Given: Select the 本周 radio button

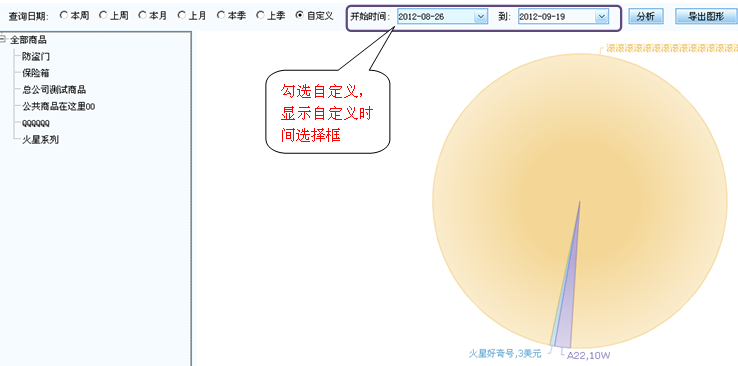Looking at the screenshot, I should (64, 16).
